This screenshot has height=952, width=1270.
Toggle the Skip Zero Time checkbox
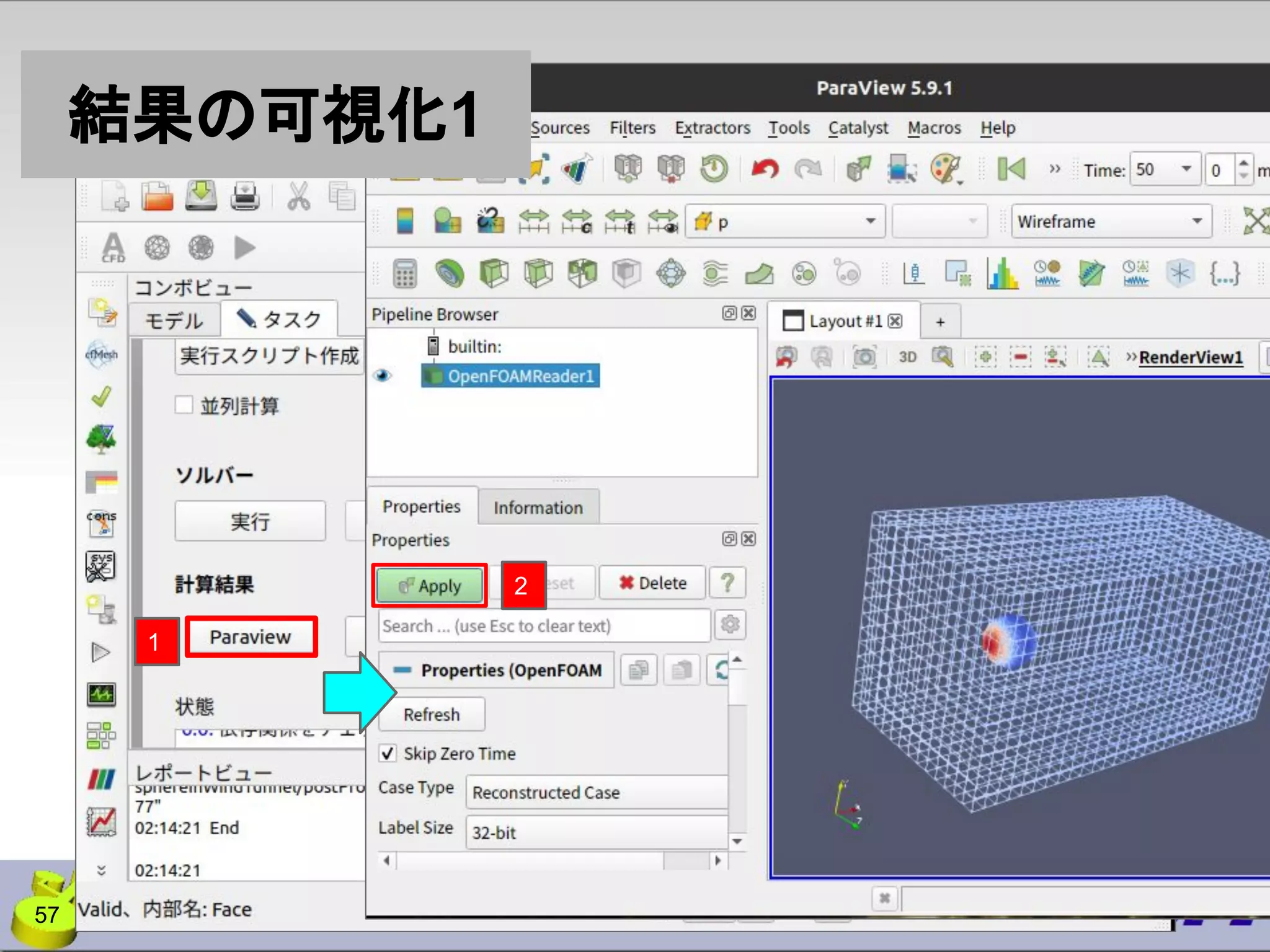tap(388, 753)
